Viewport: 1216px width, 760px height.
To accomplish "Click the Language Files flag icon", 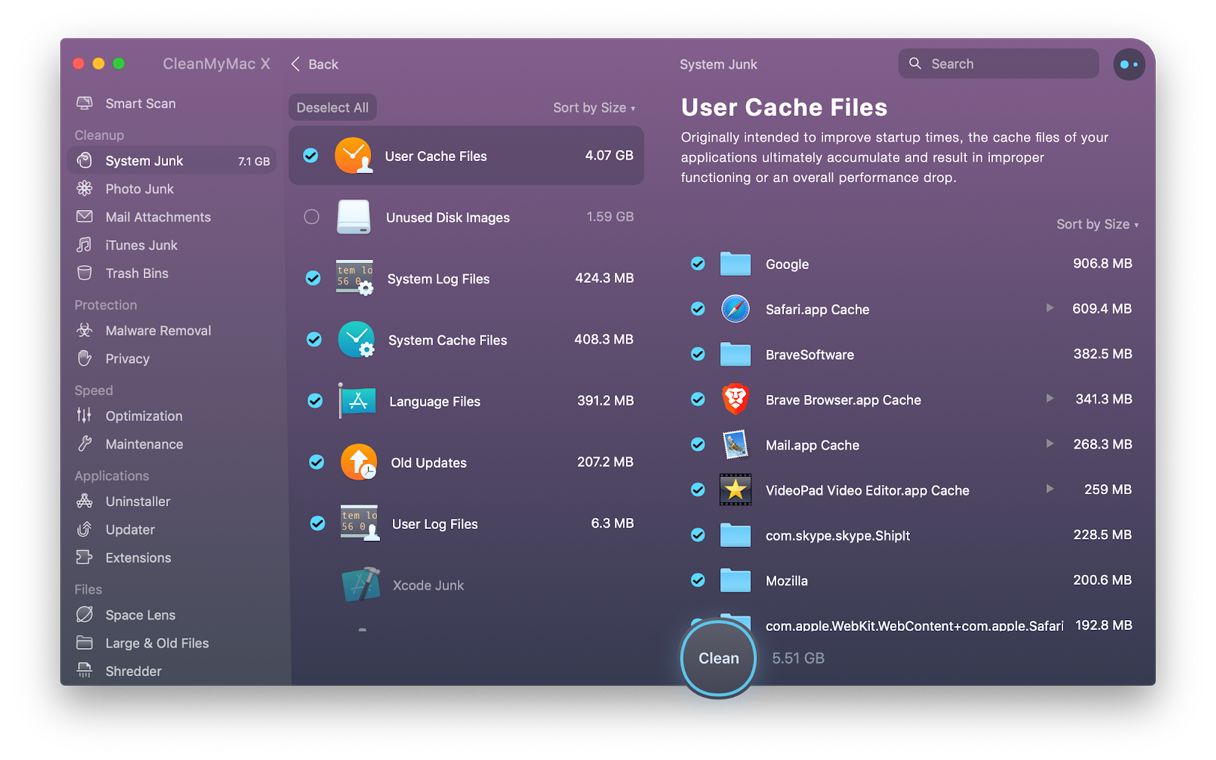I will [357, 400].
